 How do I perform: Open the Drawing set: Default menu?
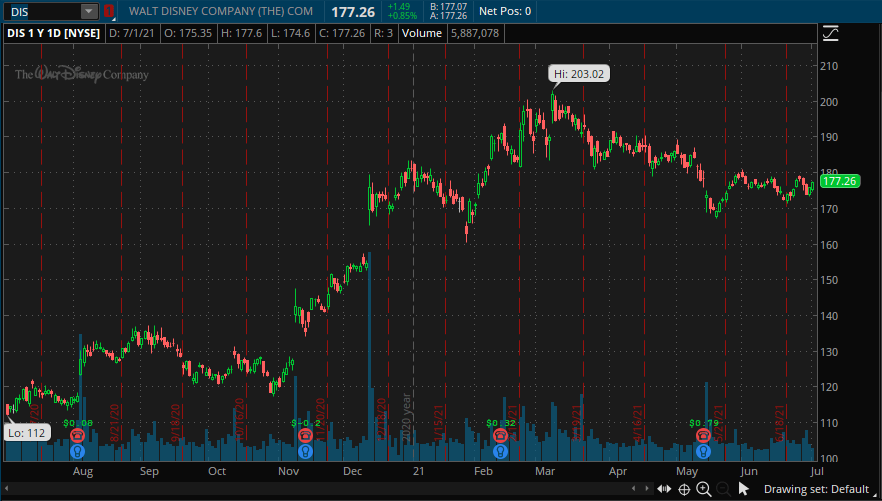tap(816, 489)
